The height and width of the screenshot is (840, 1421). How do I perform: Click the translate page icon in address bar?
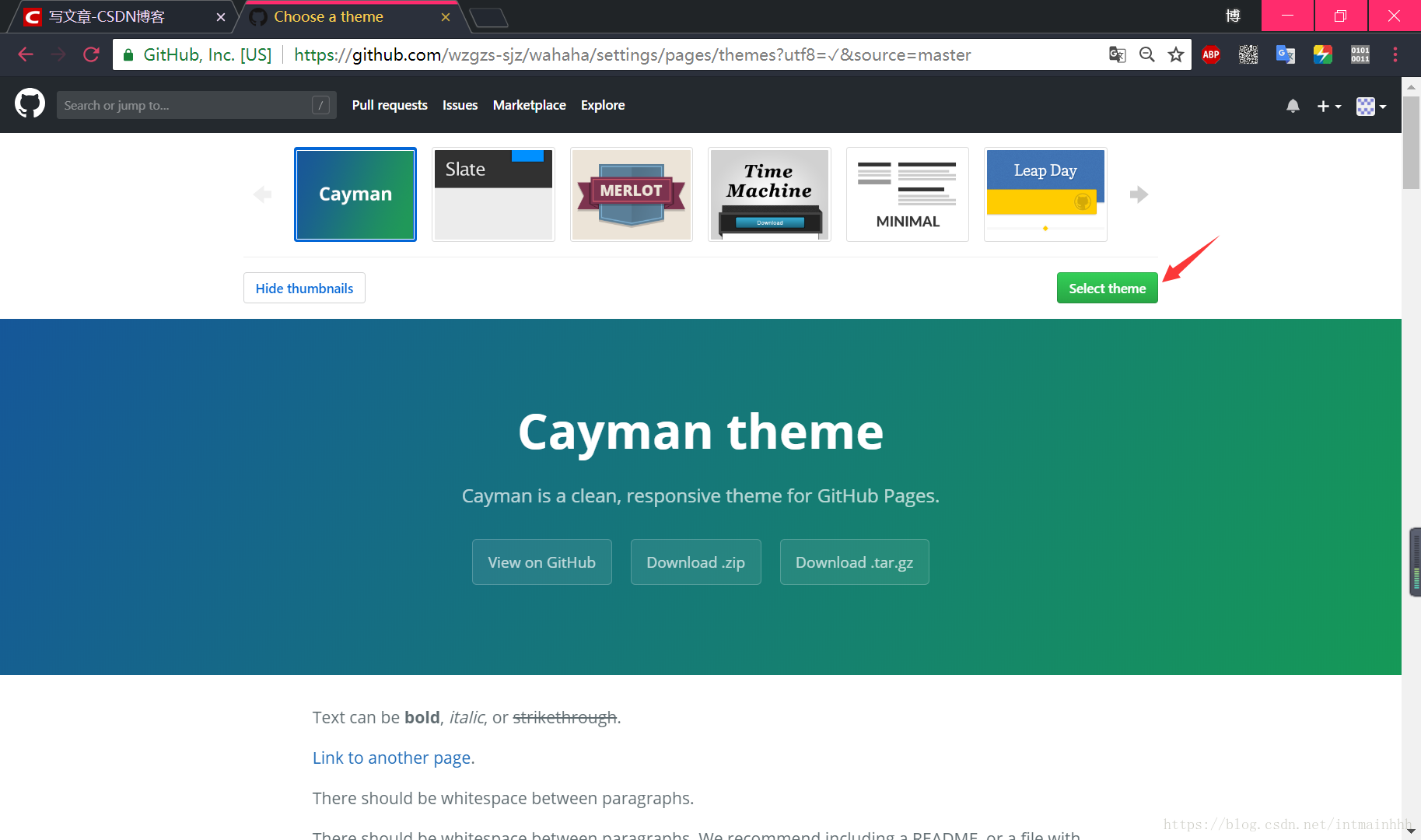click(1118, 54)
